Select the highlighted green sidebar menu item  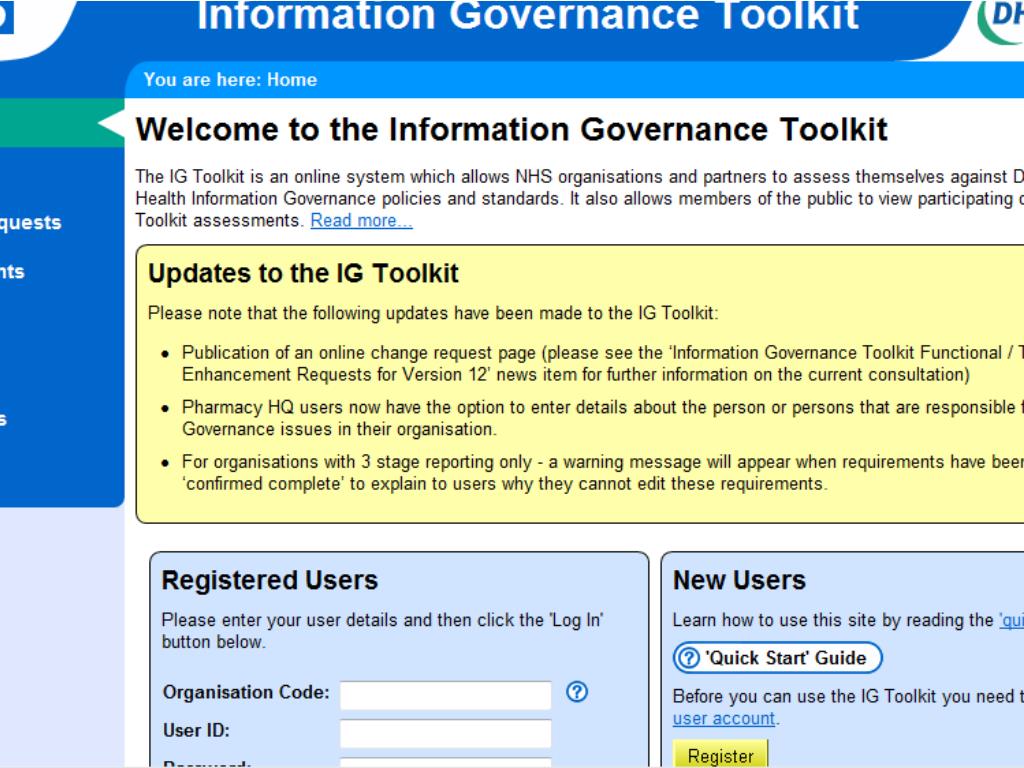point(62,123)
